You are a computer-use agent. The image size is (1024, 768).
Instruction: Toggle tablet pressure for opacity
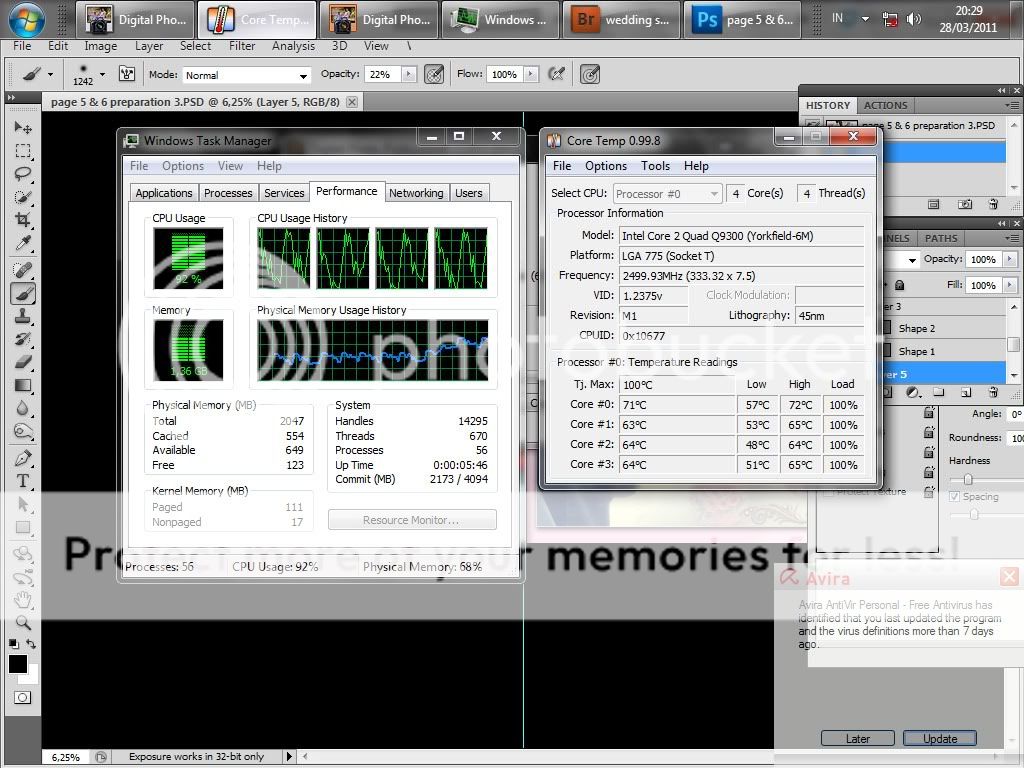[x=434, y=74]
